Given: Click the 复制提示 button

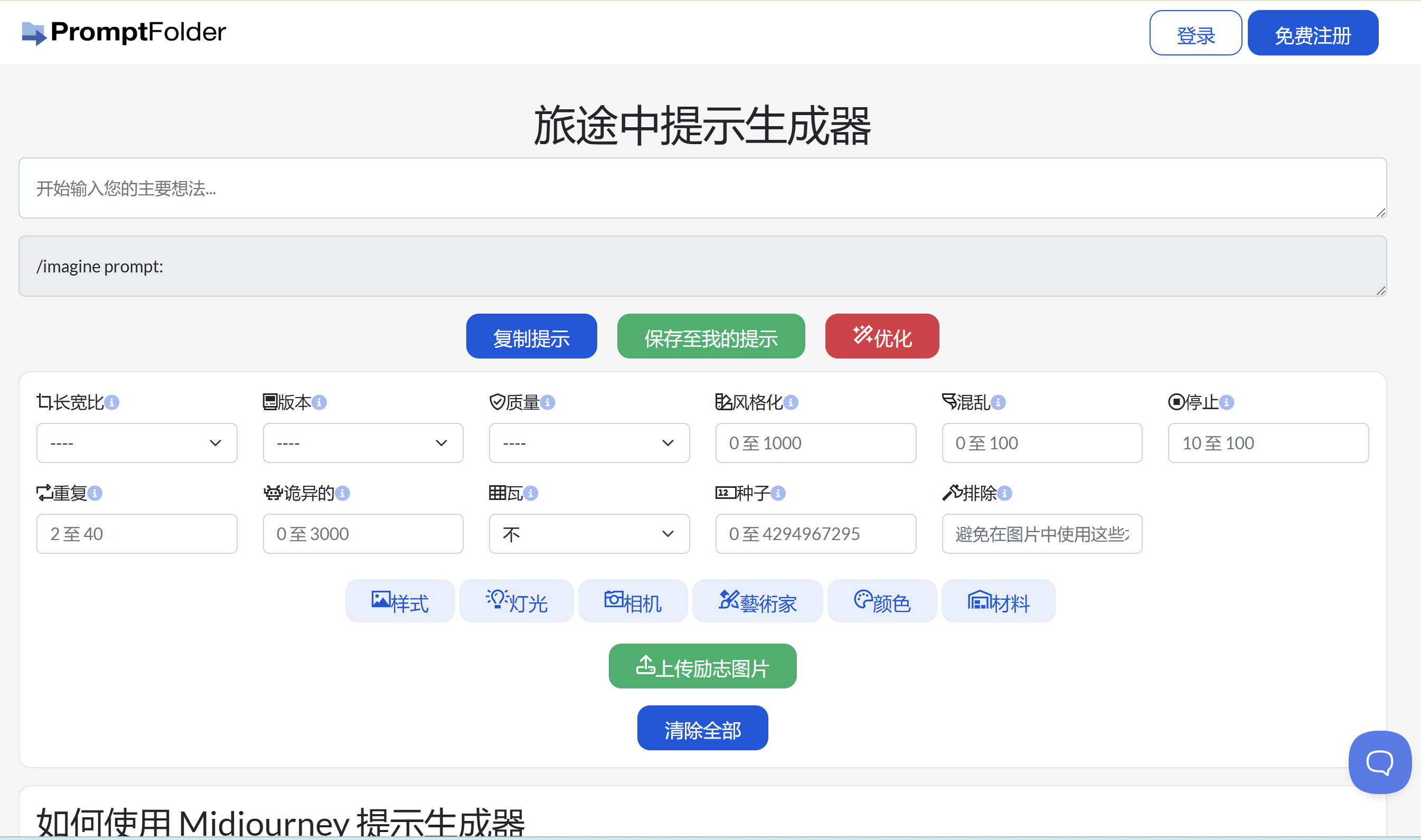Looking at the screenshot, I should point(531,337).
